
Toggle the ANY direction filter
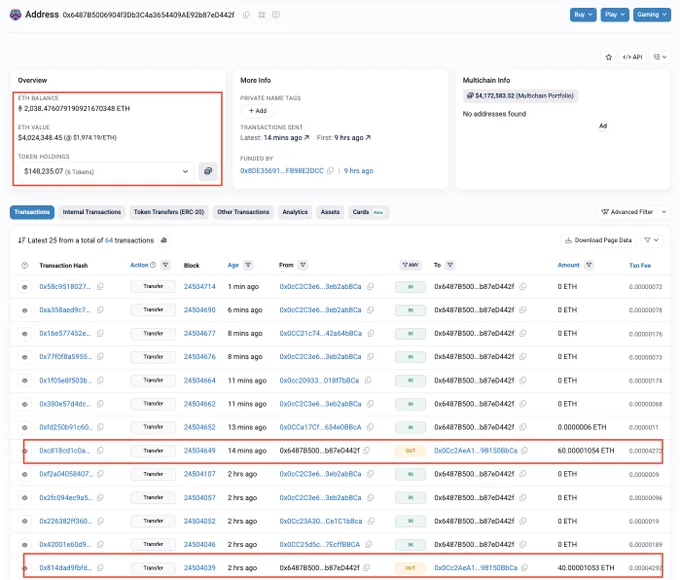(x=410, y=265)
